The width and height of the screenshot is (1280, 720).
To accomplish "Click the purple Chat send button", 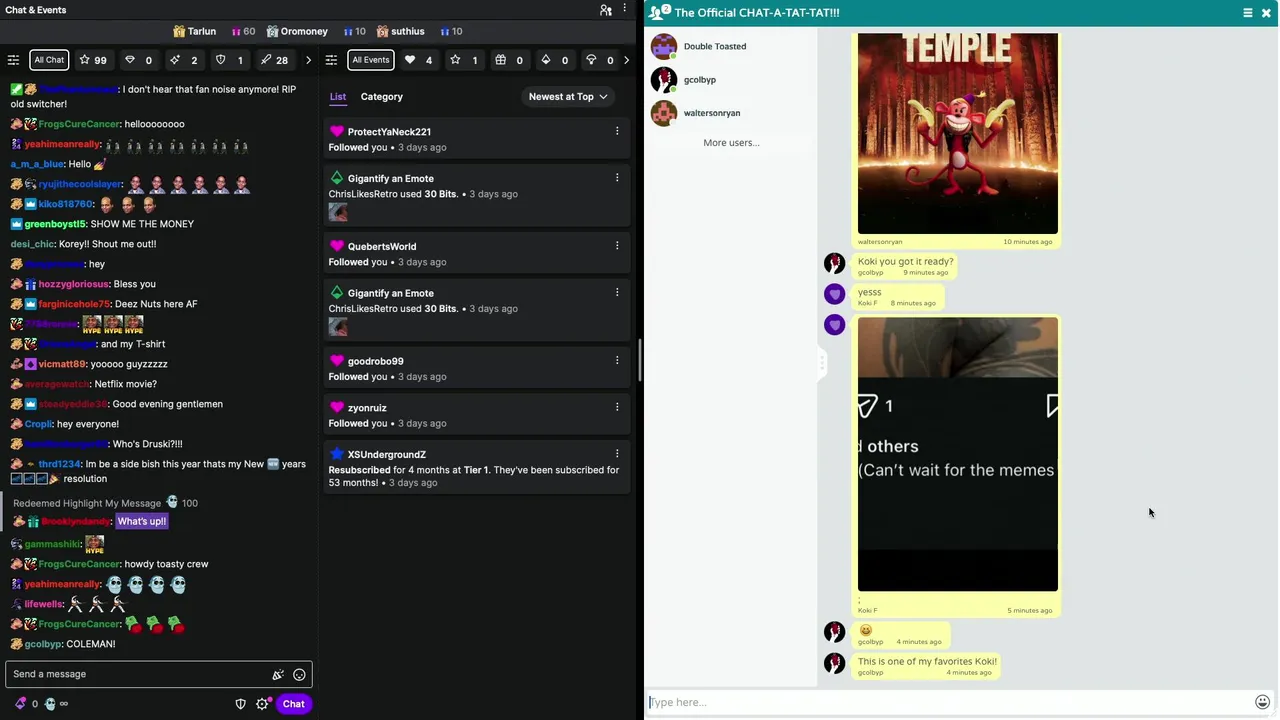I will [x=293, y=704].
